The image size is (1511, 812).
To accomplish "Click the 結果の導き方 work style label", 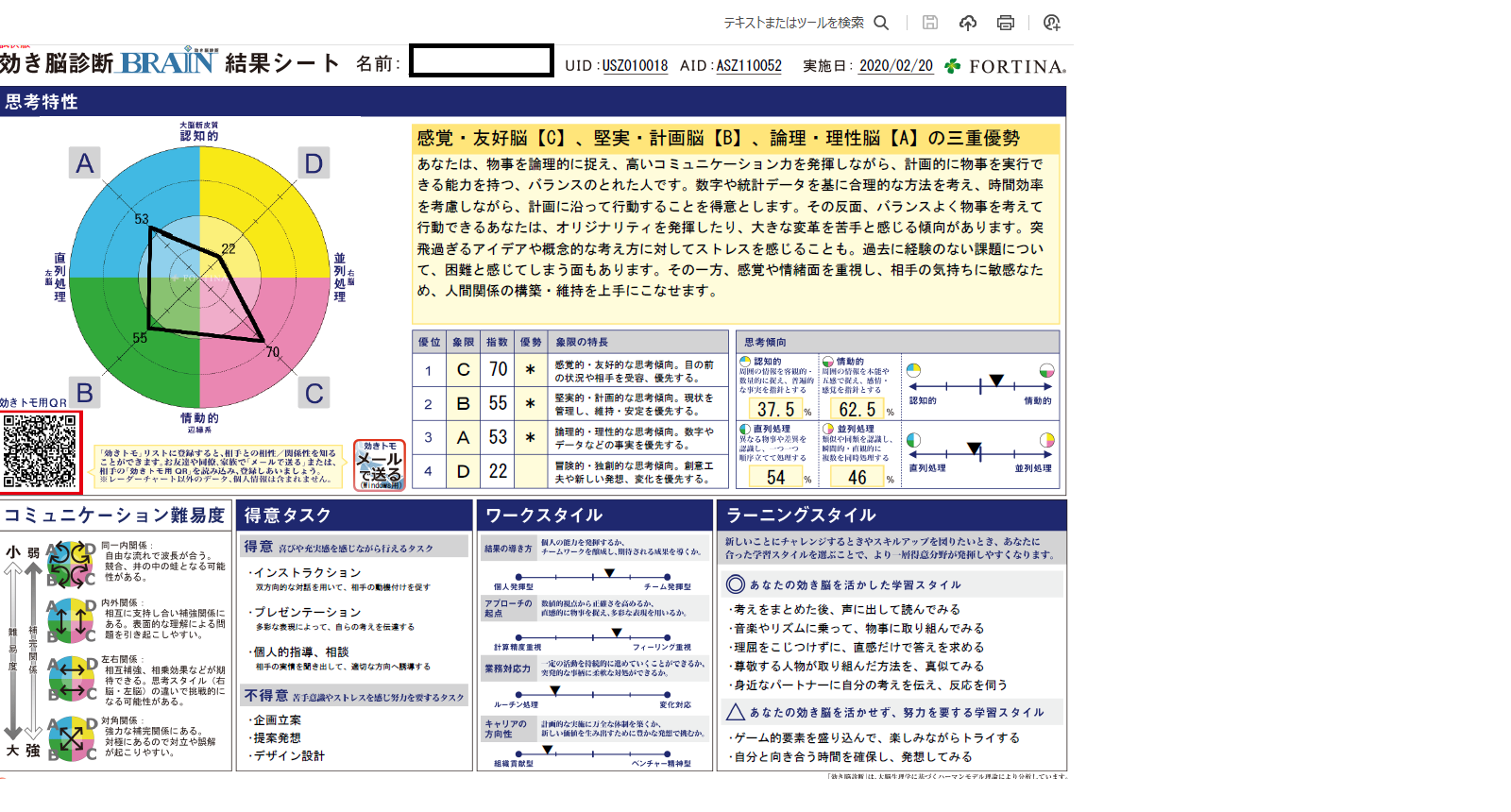I will pyautogui.click(x=508, y=549).
